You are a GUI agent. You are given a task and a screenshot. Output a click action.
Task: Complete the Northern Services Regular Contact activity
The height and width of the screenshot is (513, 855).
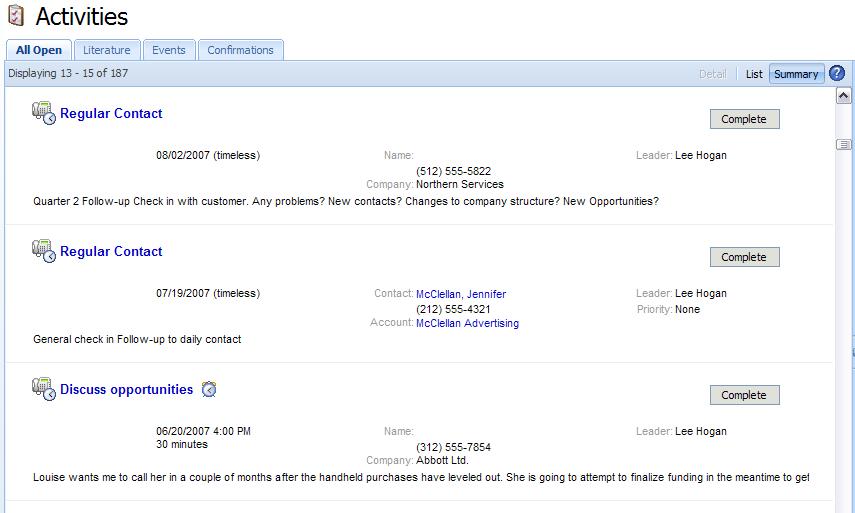pos(744,119)
